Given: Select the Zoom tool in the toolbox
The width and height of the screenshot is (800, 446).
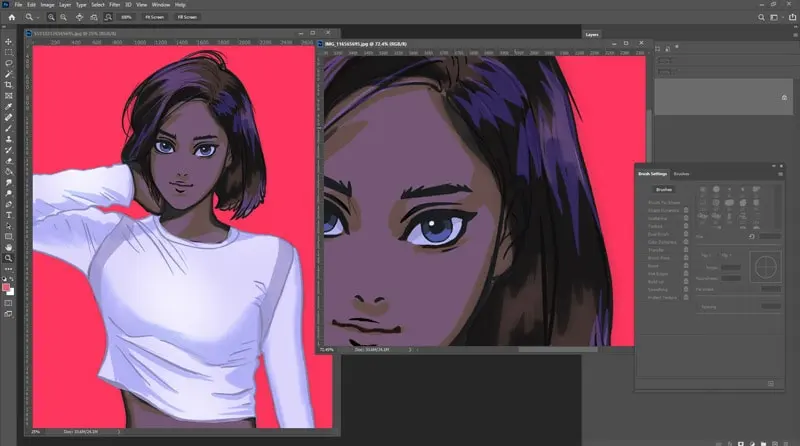Looking at the screenshot, I should (8, 258).
